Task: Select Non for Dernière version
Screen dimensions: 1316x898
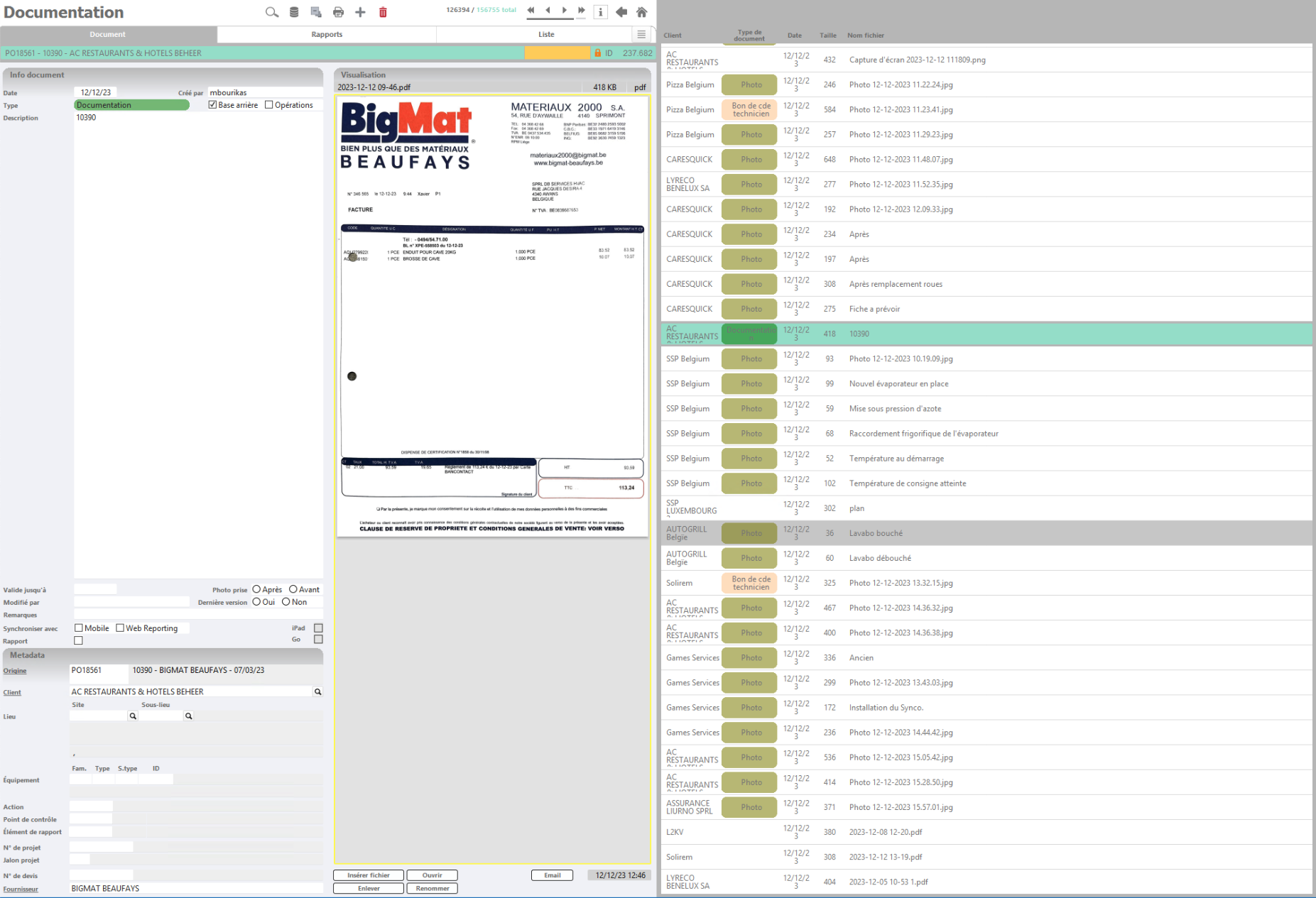Action: pos(286,602)
